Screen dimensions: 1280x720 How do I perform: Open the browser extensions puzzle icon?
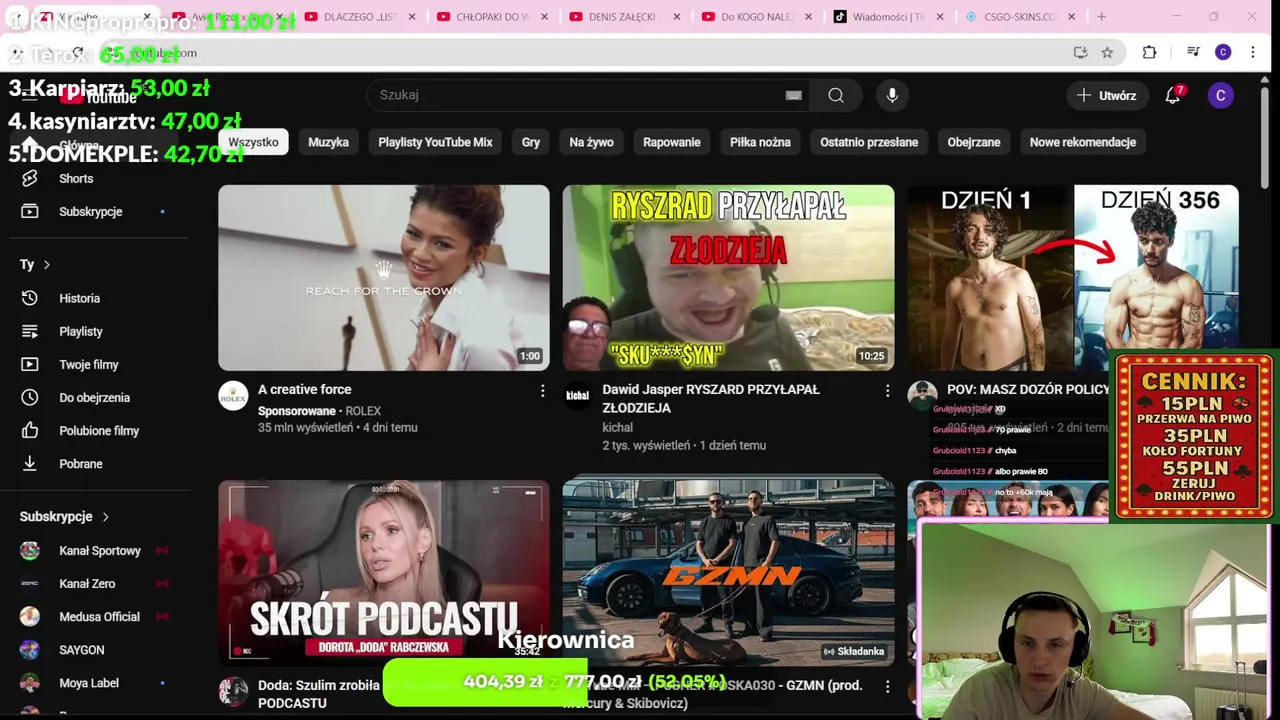click(1149, 52)
